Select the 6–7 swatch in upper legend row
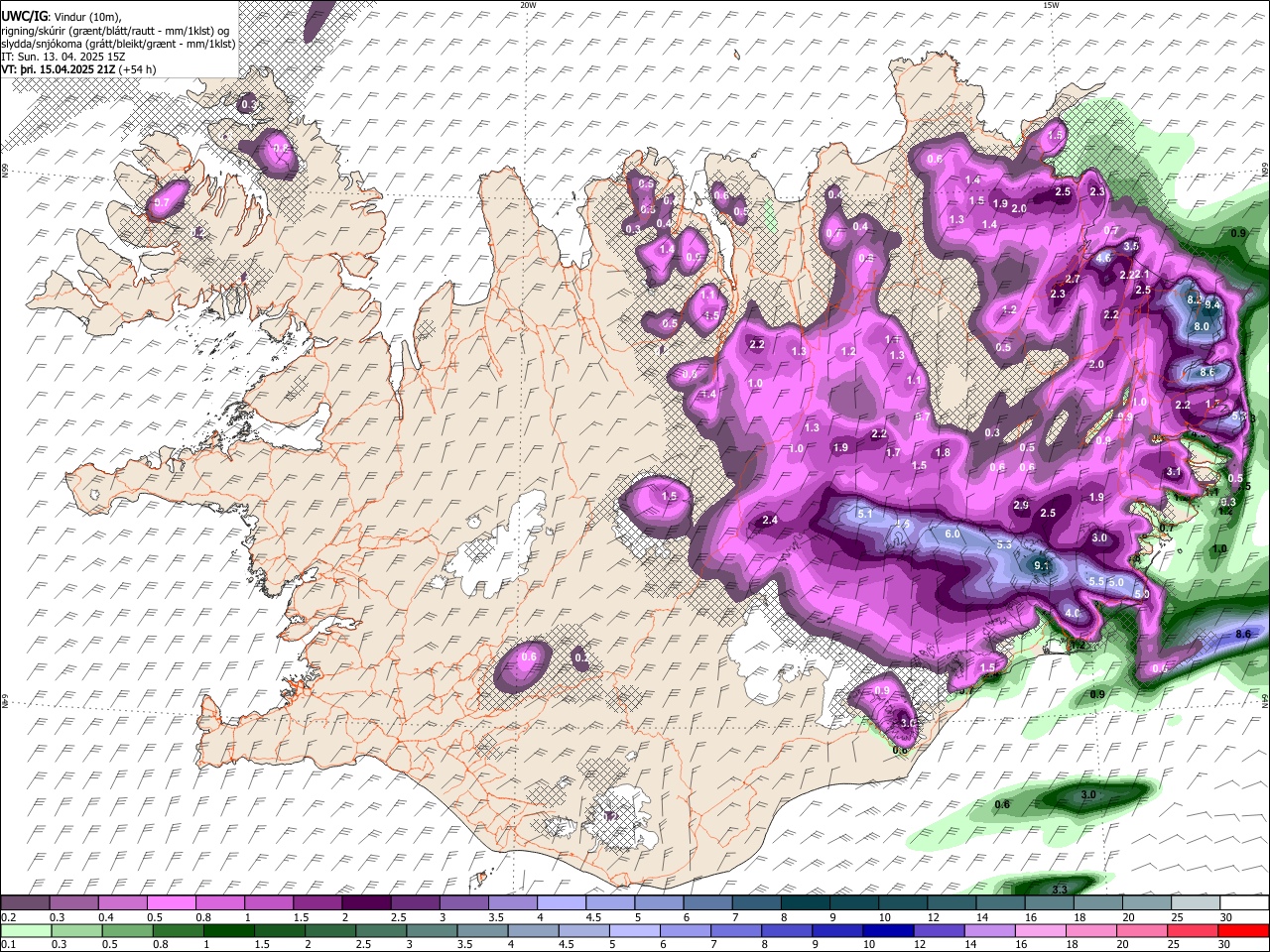Image resolution: width=1270 pixels, height=952 pixels. [709, 903]
